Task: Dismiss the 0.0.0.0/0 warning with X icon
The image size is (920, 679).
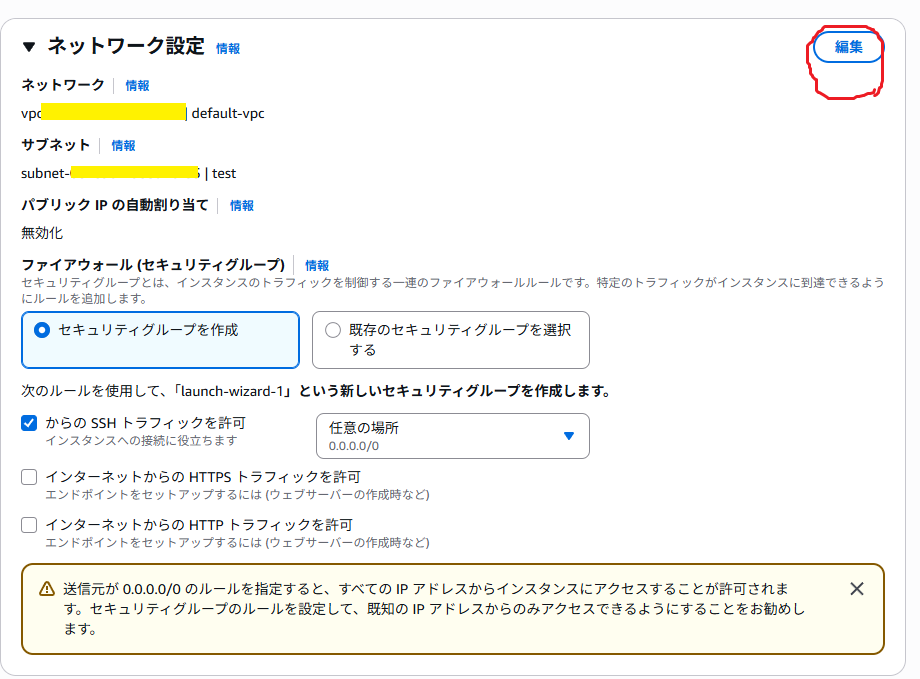Action: coord(856,589)
